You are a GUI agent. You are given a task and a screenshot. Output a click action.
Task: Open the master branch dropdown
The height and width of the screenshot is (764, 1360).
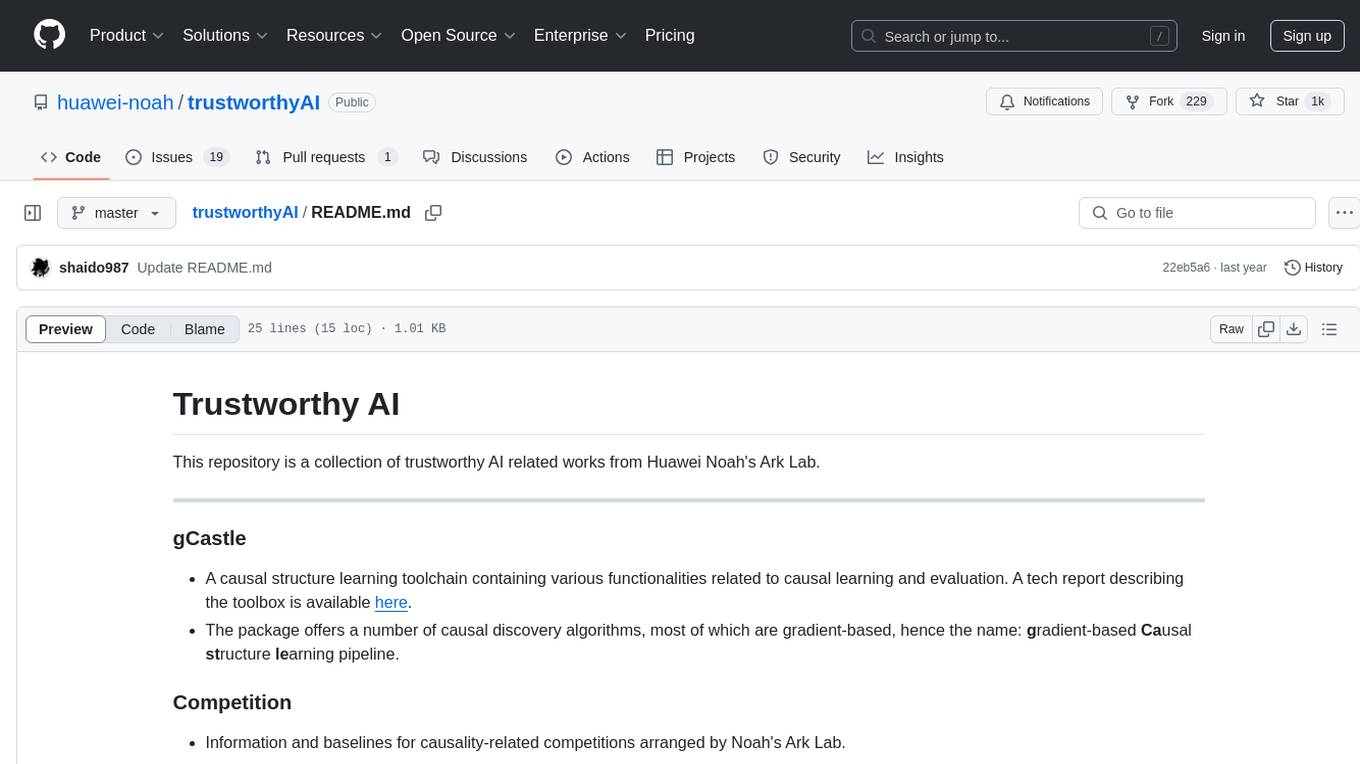[117, 213]
